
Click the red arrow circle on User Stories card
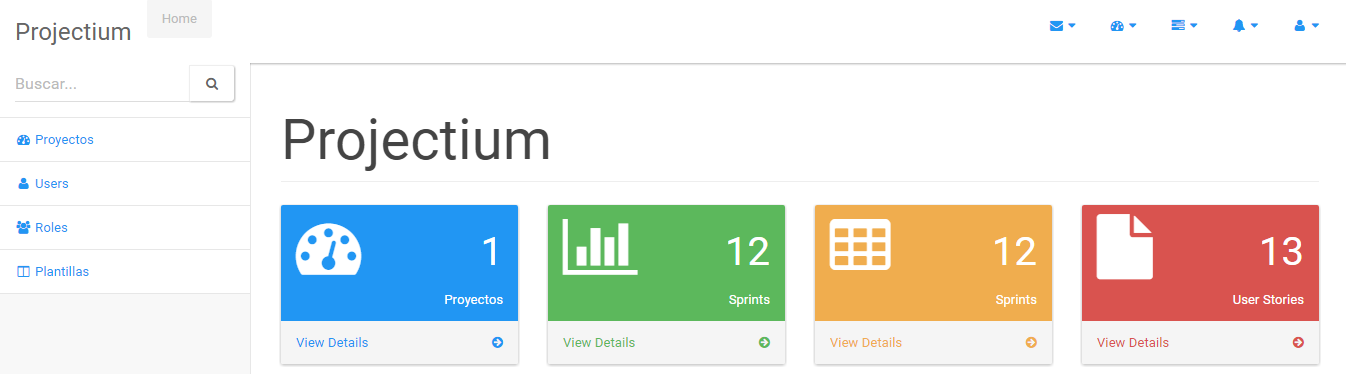point(1298,343)
